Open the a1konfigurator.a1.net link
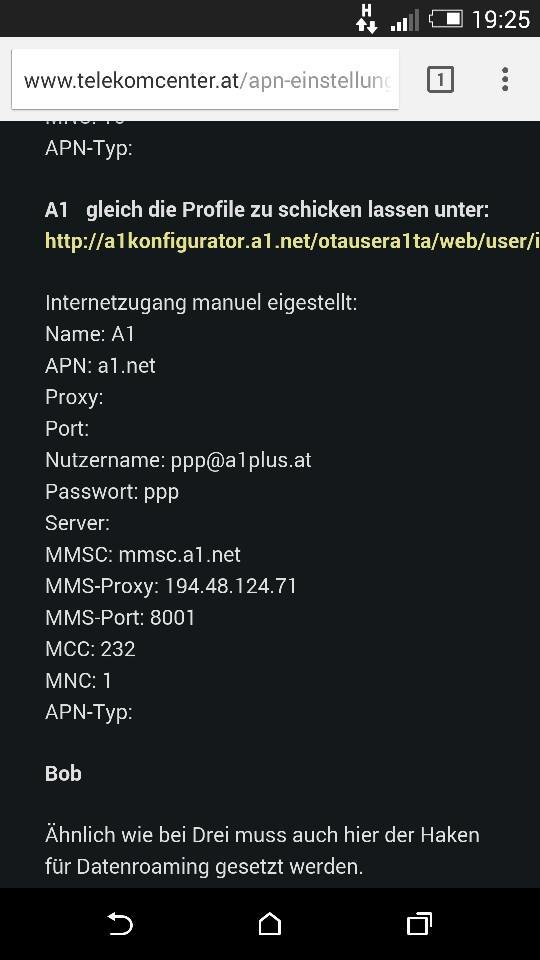540x960 pixels. point(292,241)
